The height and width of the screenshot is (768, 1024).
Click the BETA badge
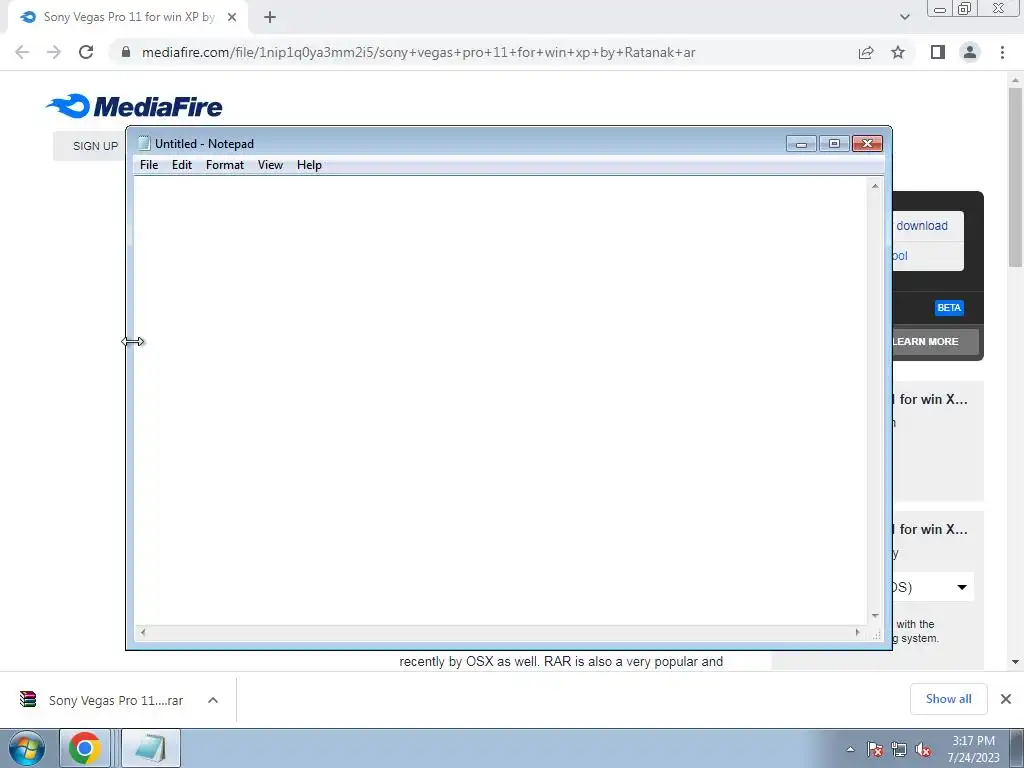949,308
